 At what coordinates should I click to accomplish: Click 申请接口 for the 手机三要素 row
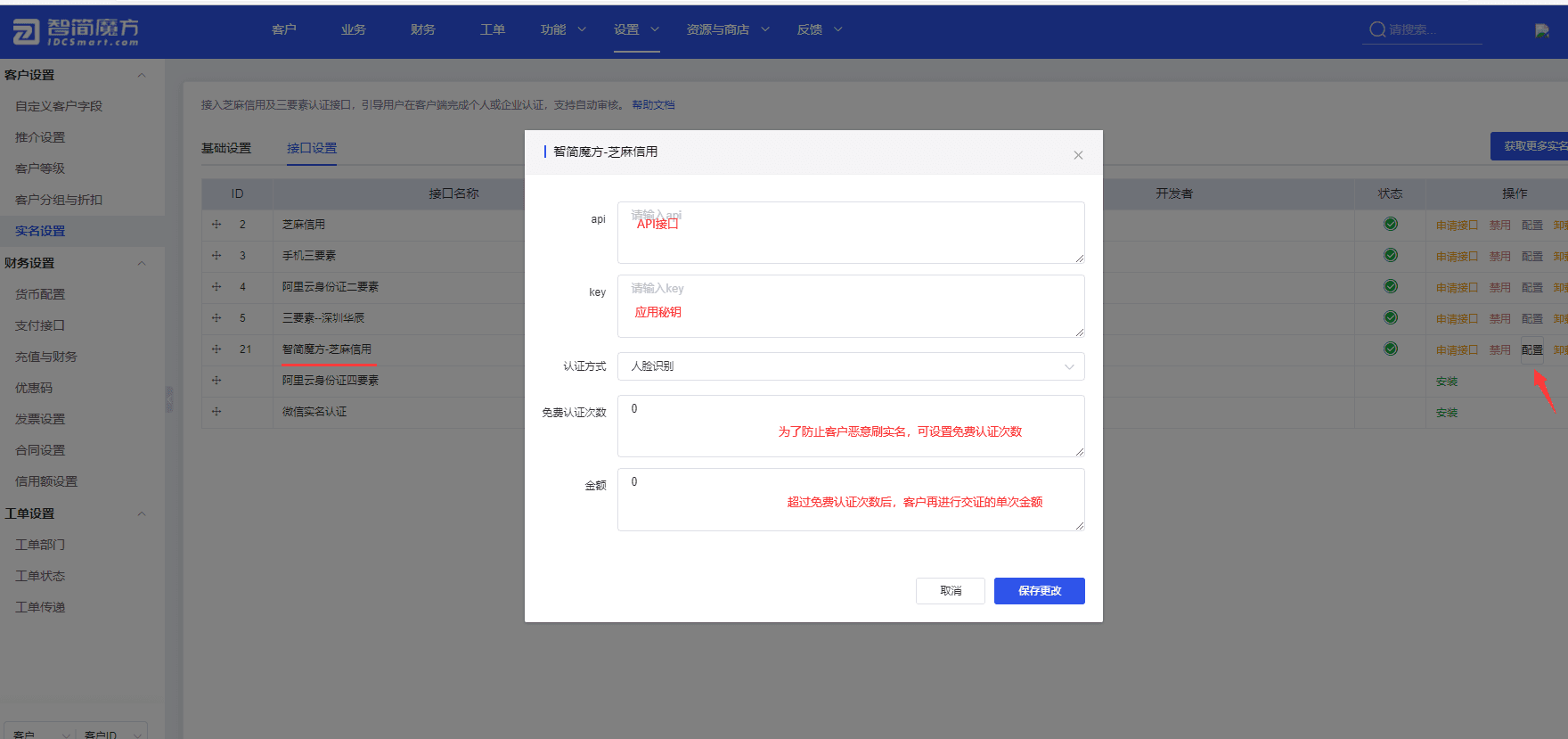[x=1457, y=257]
